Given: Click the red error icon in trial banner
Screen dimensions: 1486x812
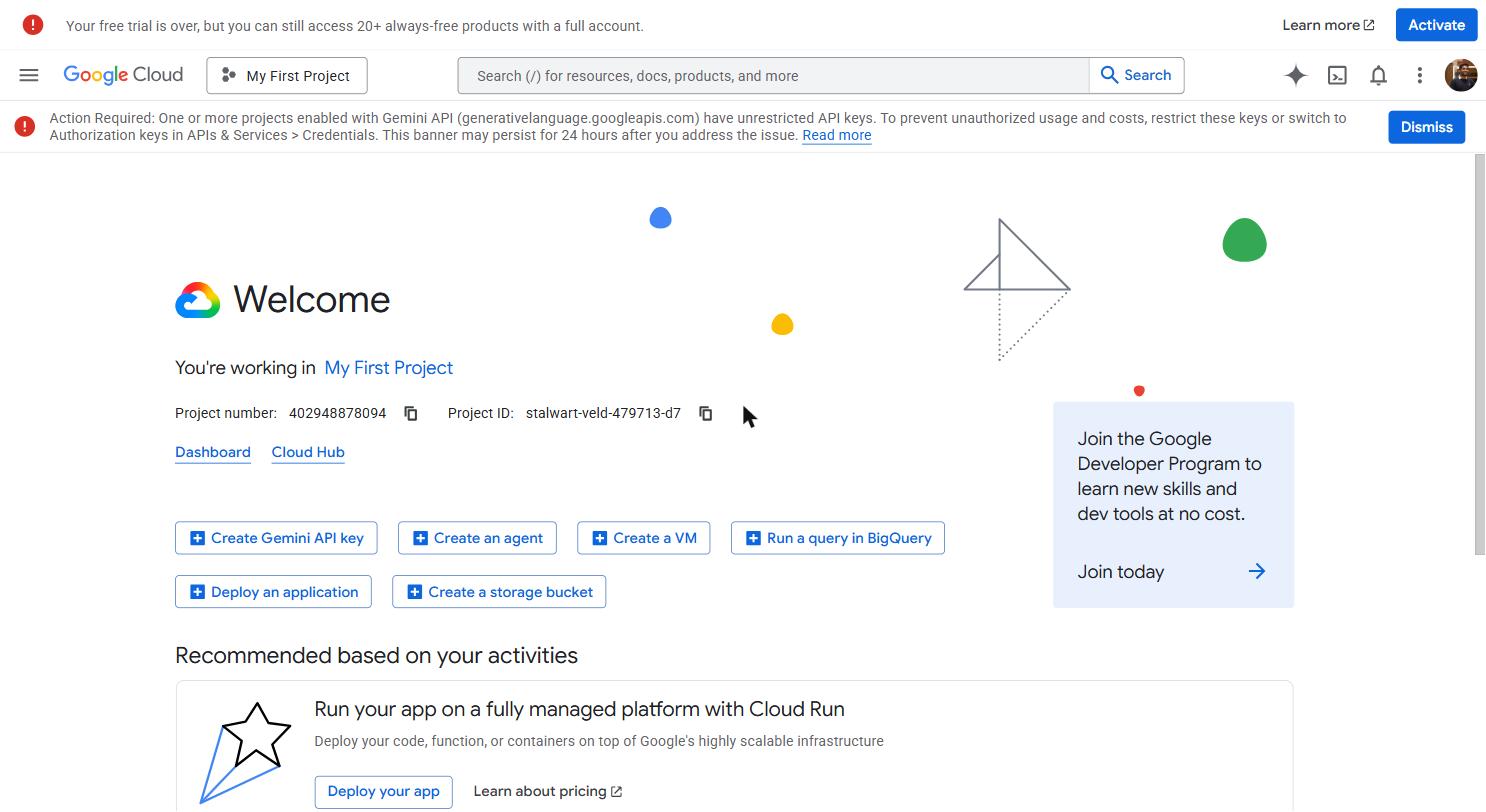Looking at the screenshot, I should [x=33, y=25].
